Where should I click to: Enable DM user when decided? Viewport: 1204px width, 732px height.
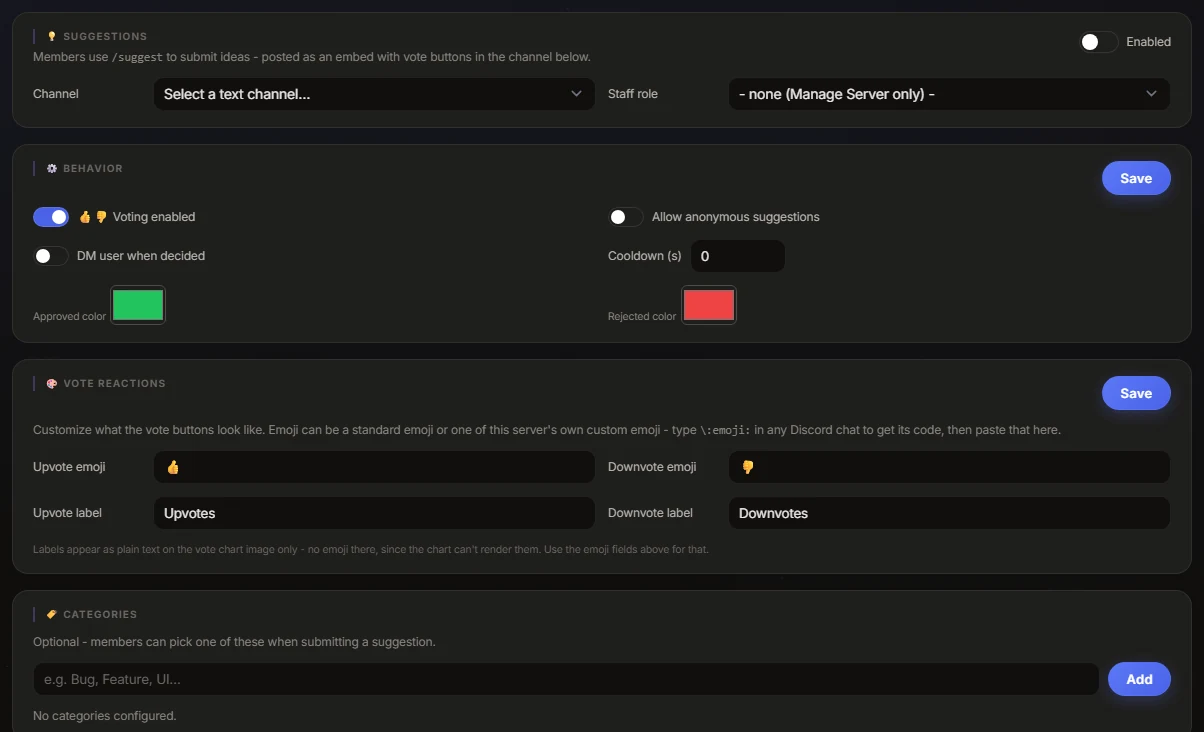coord(51,256)
